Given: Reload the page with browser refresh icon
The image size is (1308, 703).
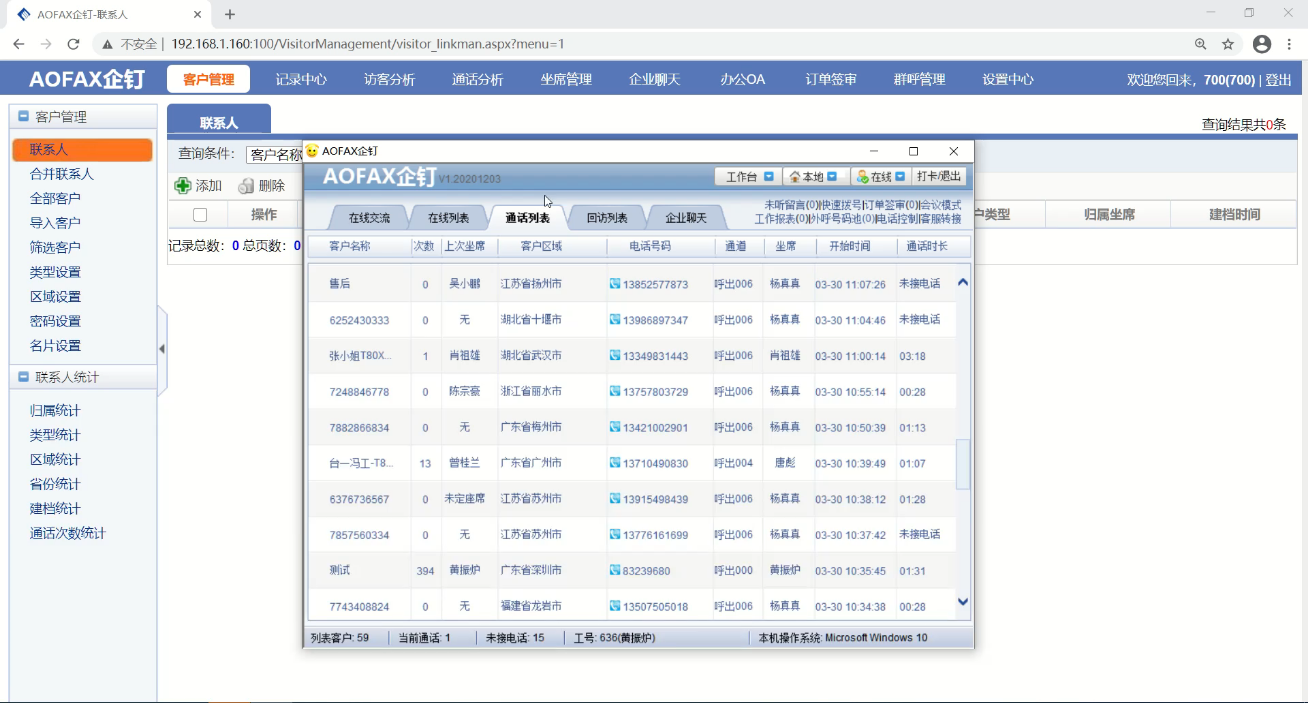Looking at the screenshot, I should [73, 44].
